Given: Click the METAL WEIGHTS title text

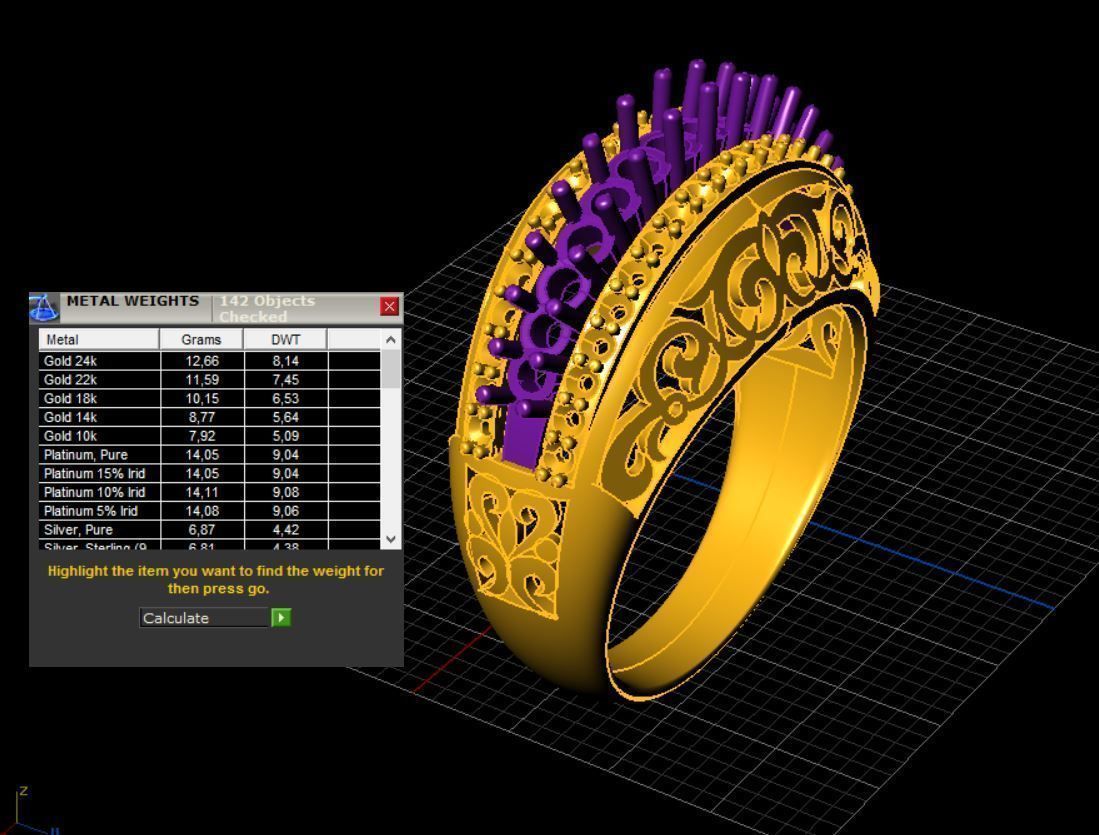Looking at the screenshot, I should (x=132, y=301).
